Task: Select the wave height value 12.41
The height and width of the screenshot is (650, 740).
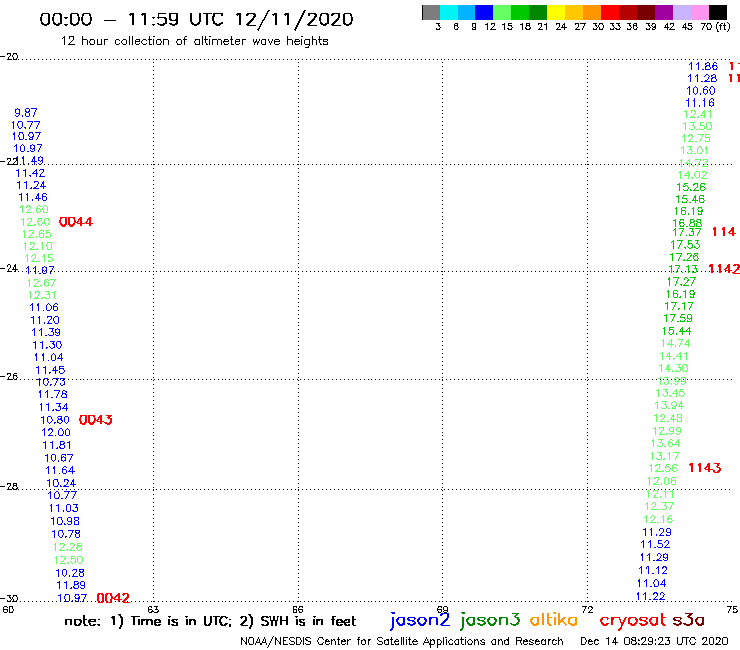Action: click(x=698, y=114)
